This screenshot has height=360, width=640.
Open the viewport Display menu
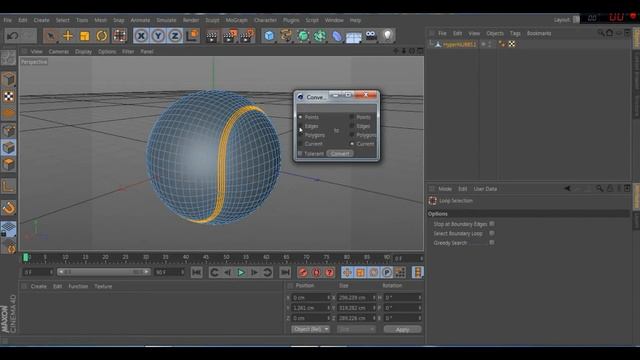point(83,52)
